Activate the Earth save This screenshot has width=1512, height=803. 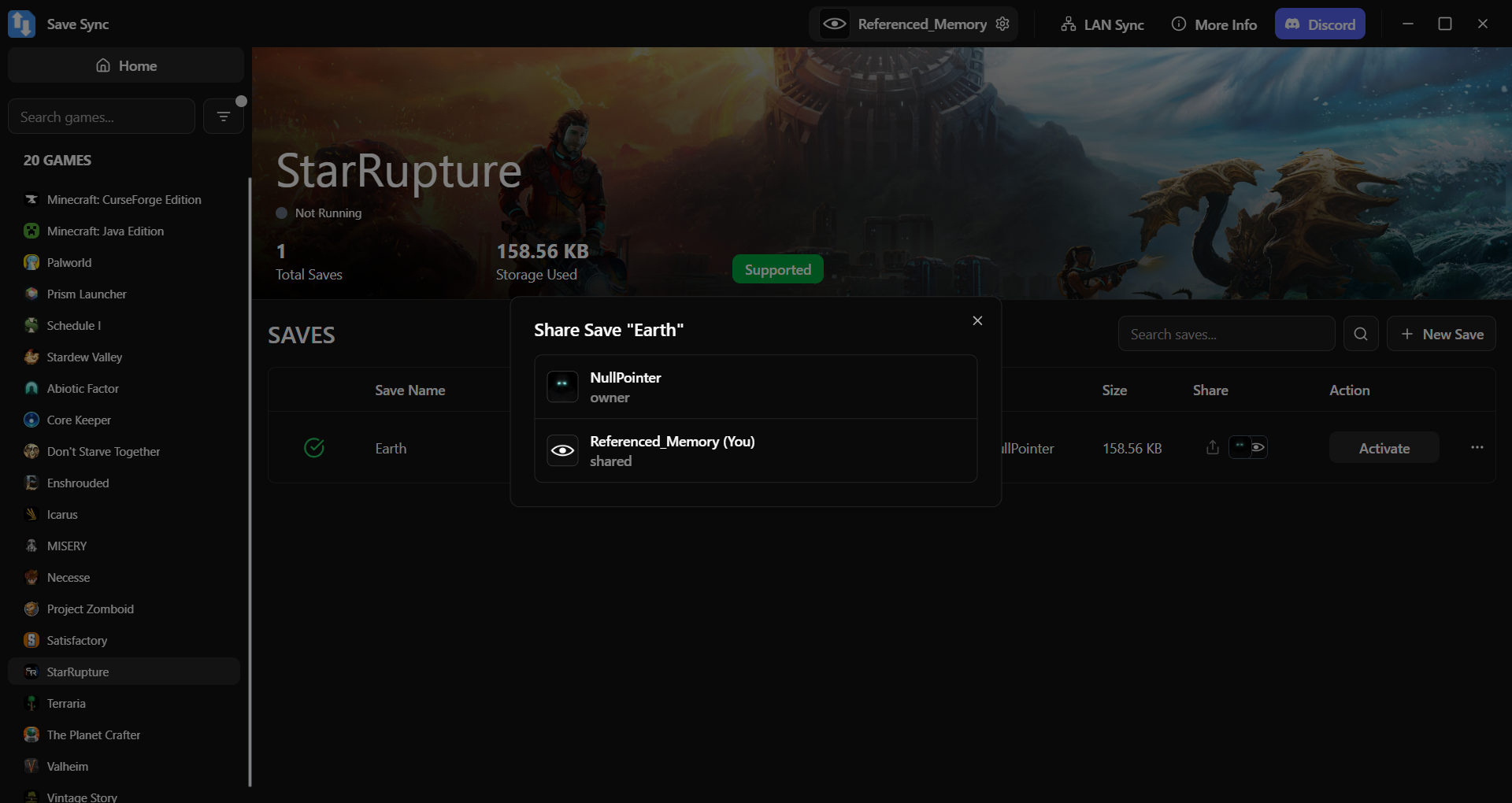click(1384, 447)
